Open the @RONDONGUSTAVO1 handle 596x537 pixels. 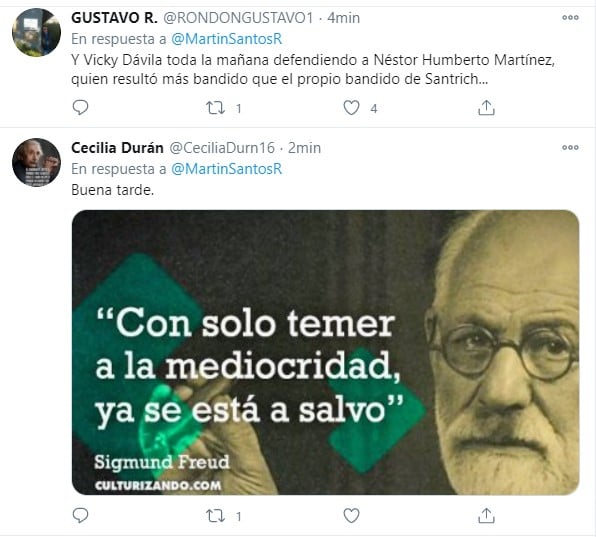point(238,18)
